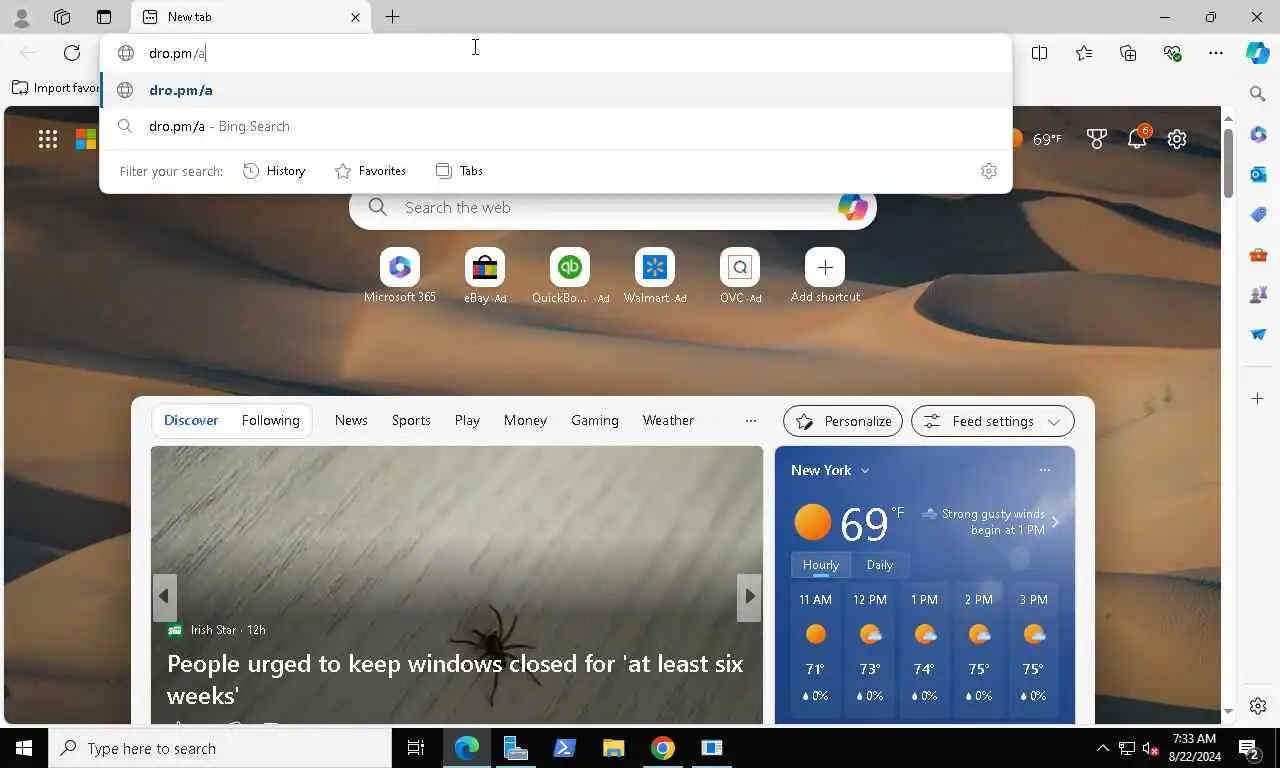Open Browser essentials heart icon
Image resolution: width=1280 pixels, height=768 pixels.
coord(1172,53)
